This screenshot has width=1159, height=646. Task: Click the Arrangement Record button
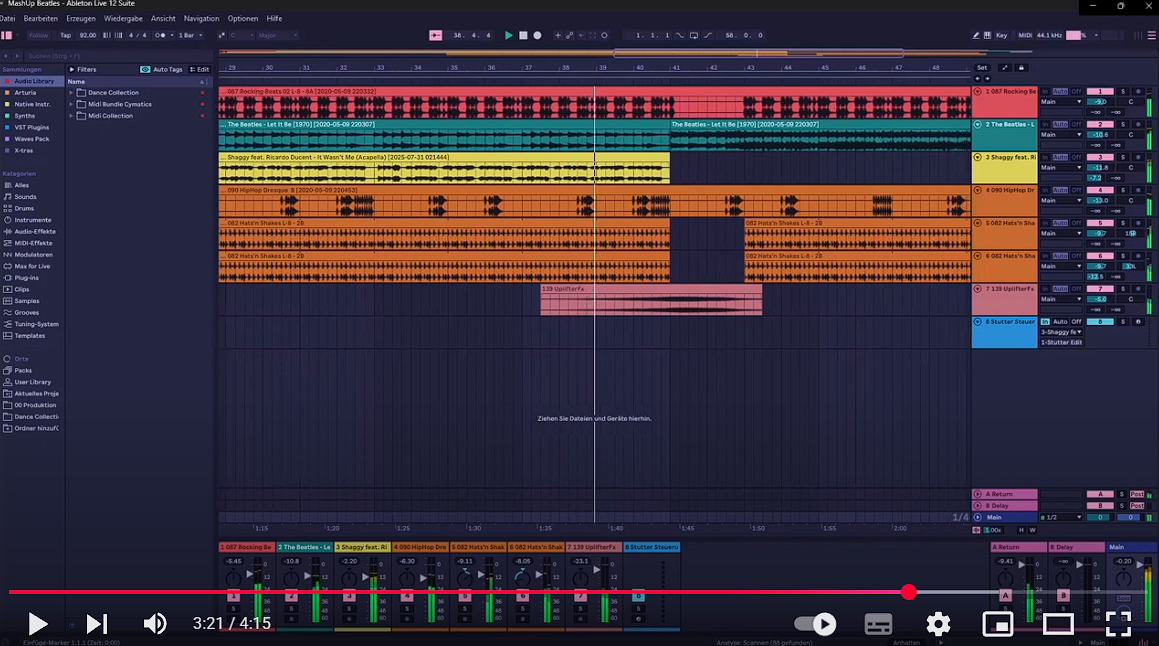tap(537, 35)
